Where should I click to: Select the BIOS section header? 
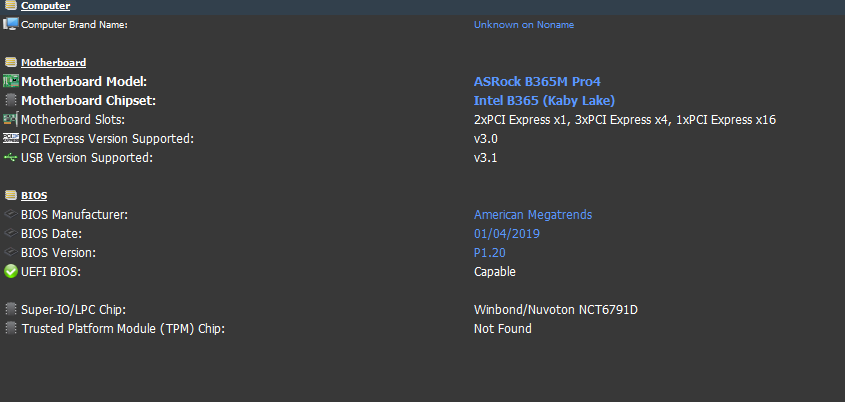pyautogui.click(x=34, y=195)
